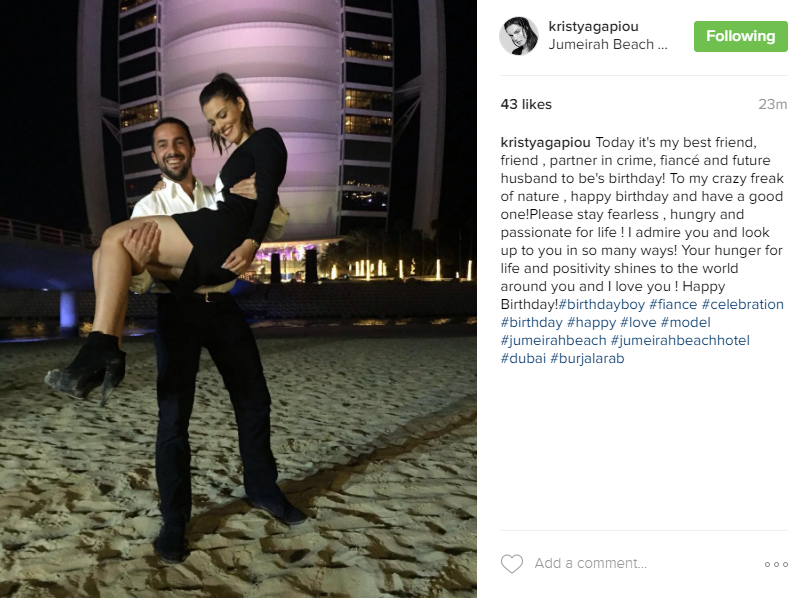Toggle the green Following button
The width and height of the screenshot is (809, 598).
click(x=740, y=36)
